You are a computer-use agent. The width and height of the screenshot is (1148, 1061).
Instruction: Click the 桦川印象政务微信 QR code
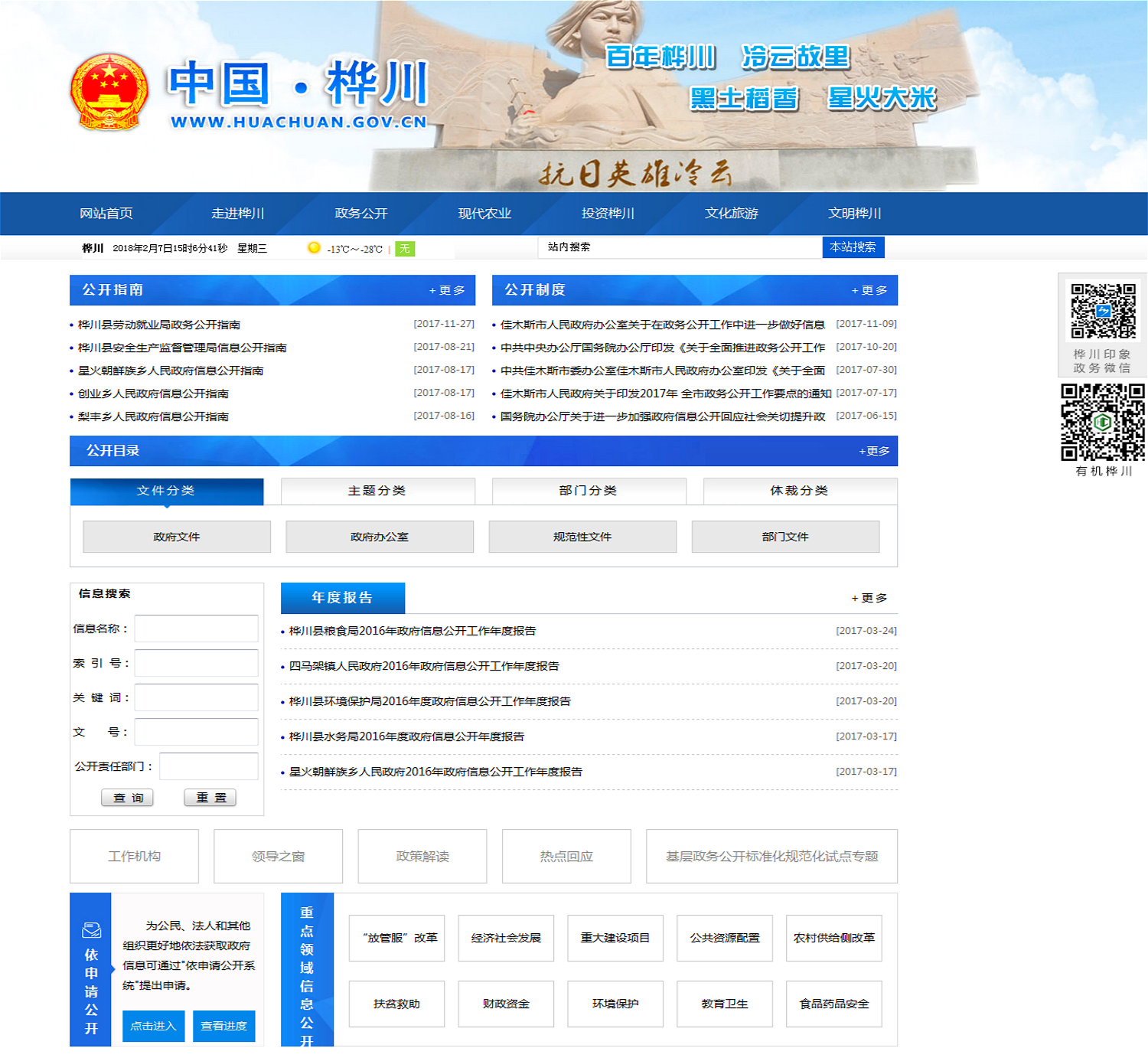[x=1102, y=311]
